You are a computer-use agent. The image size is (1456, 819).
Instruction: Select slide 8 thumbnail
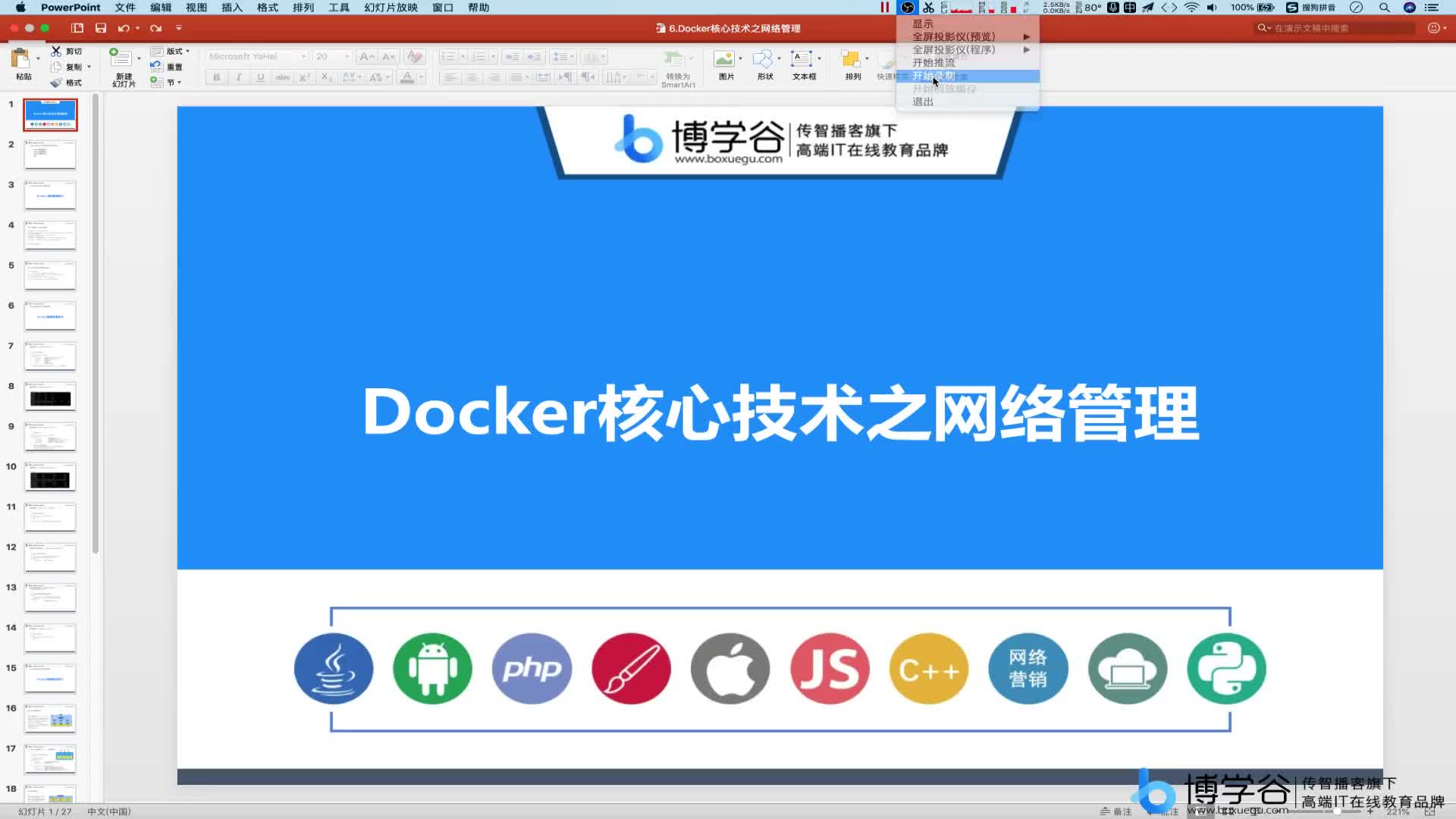[50, 396]
